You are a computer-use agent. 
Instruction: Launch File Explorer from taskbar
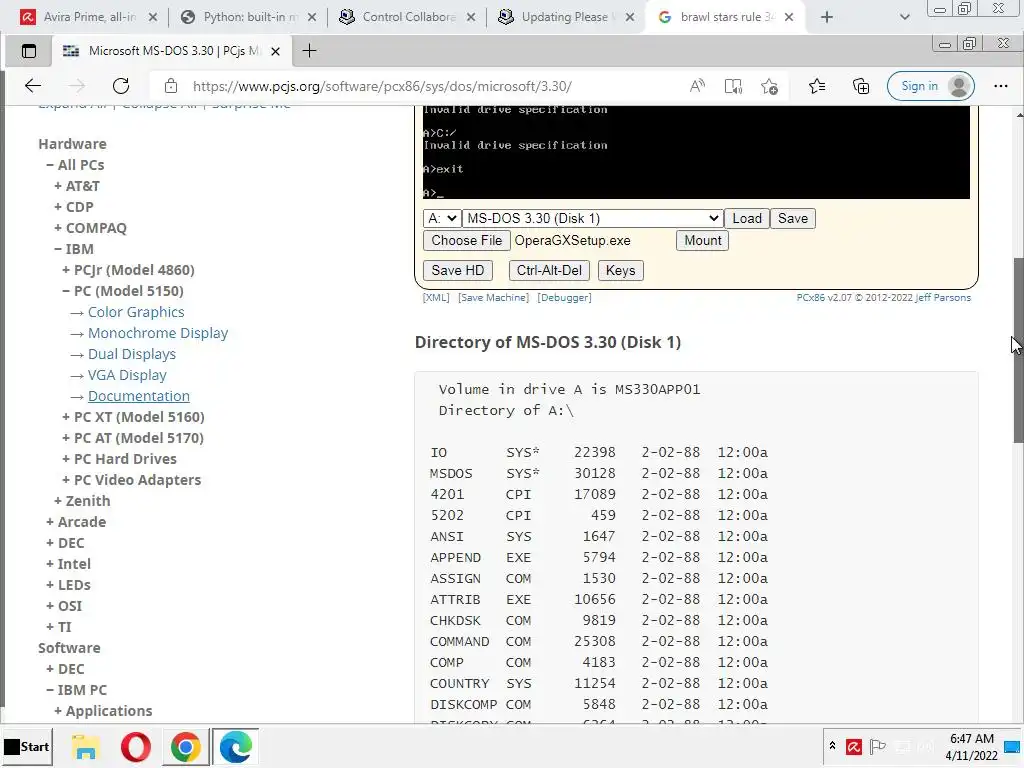coord(86,746)
